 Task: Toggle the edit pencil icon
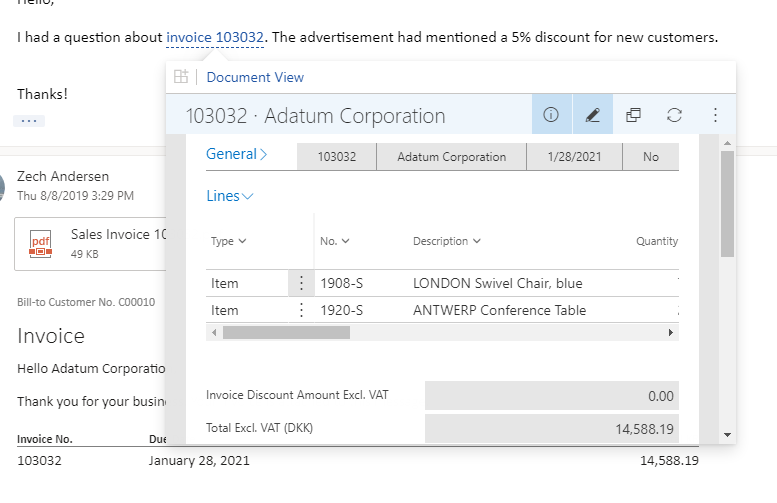click(x=592, y=115)
